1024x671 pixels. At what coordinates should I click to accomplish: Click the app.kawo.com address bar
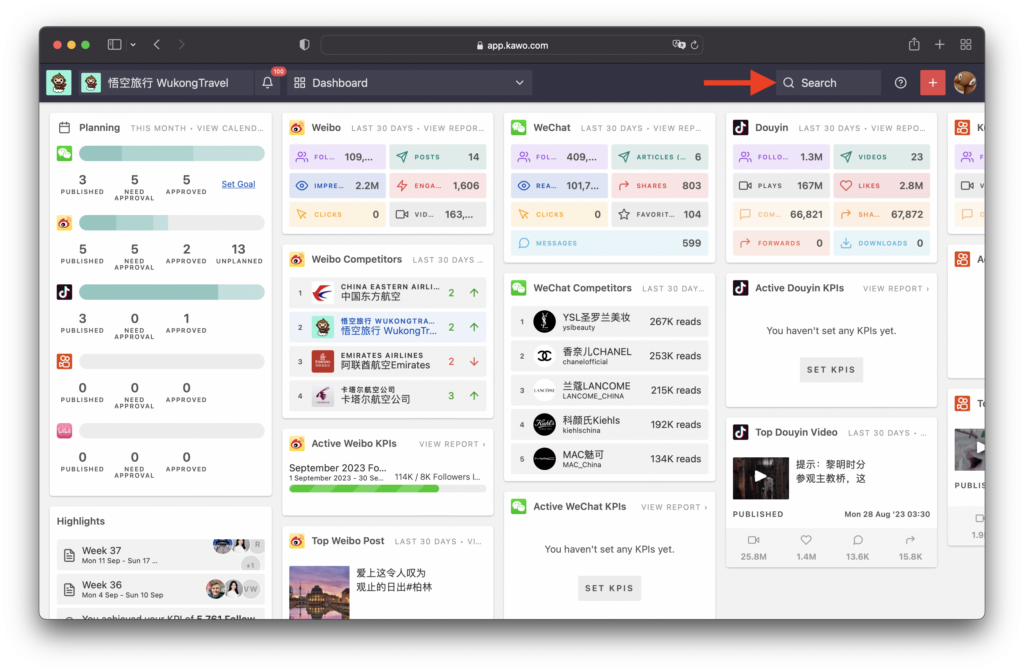click(513, 45)
